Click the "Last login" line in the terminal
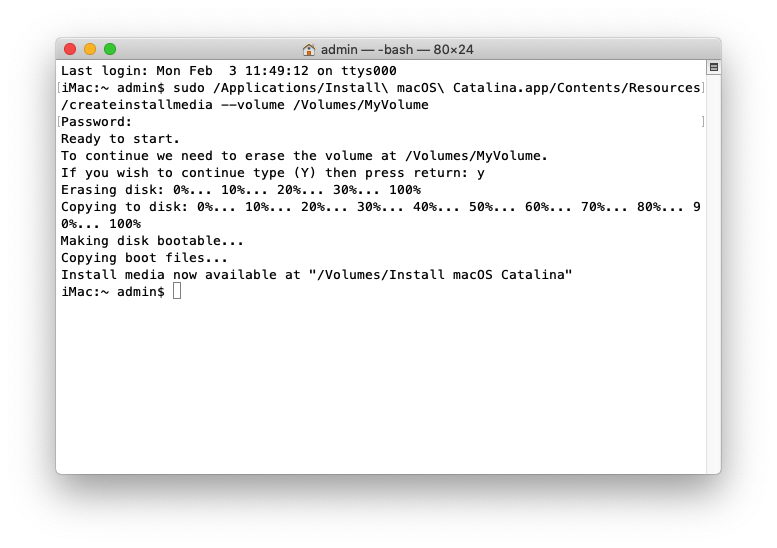The image size is (777, 548). [228, 71]
